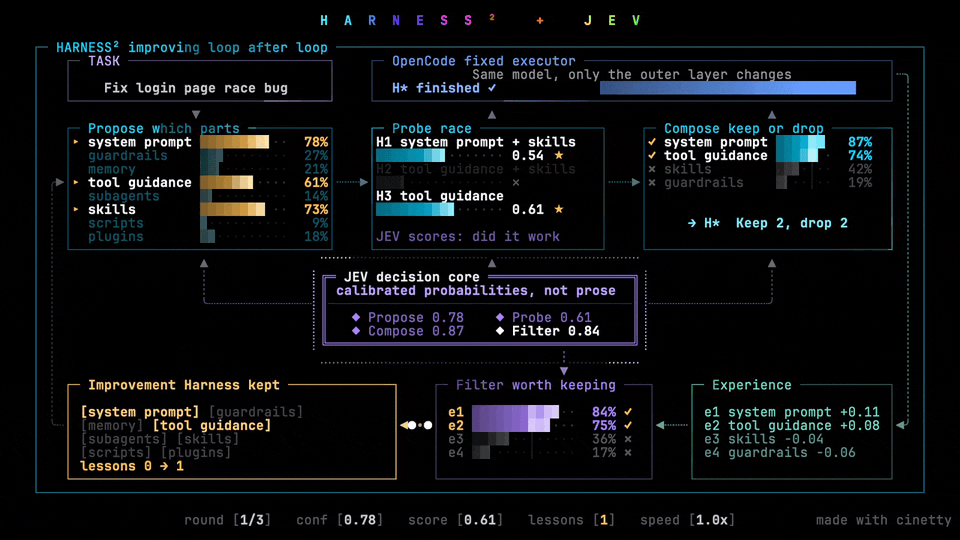Click the H1 system prompt + skills row
The height and width of the screenshot is (540, 960).
[476, 142]
